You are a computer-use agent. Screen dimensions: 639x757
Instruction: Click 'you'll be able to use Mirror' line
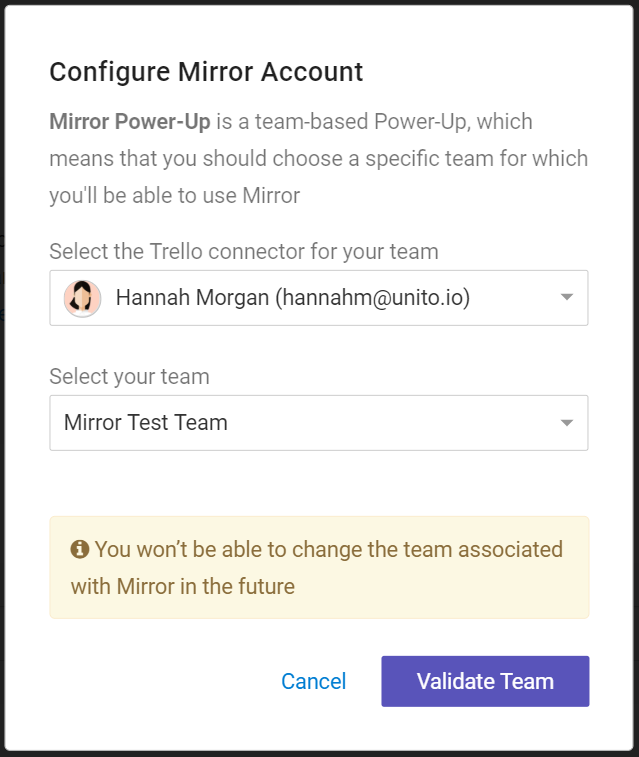click(x=175, y=196)
